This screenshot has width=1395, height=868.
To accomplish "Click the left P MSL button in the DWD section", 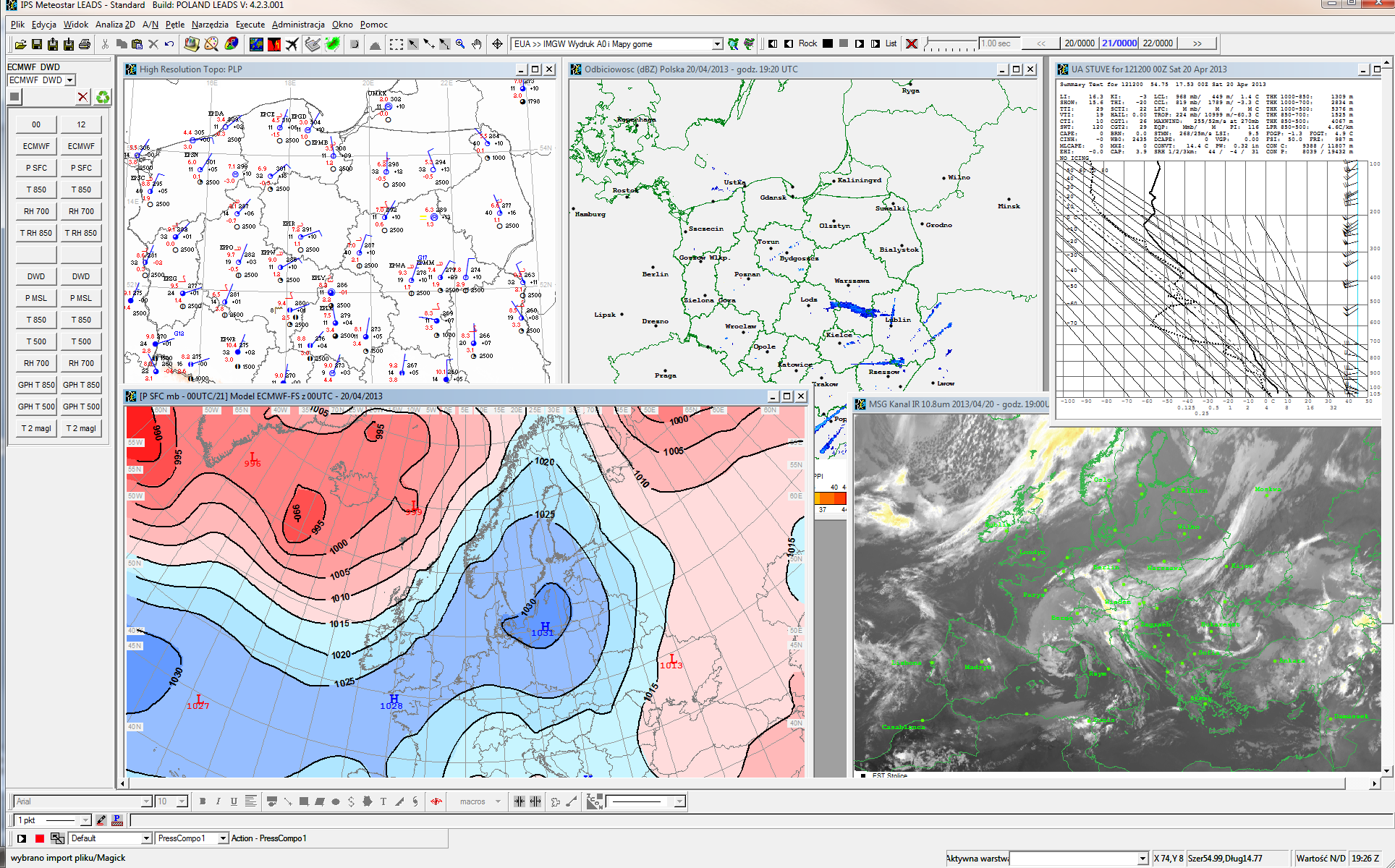I will (36, 298).
